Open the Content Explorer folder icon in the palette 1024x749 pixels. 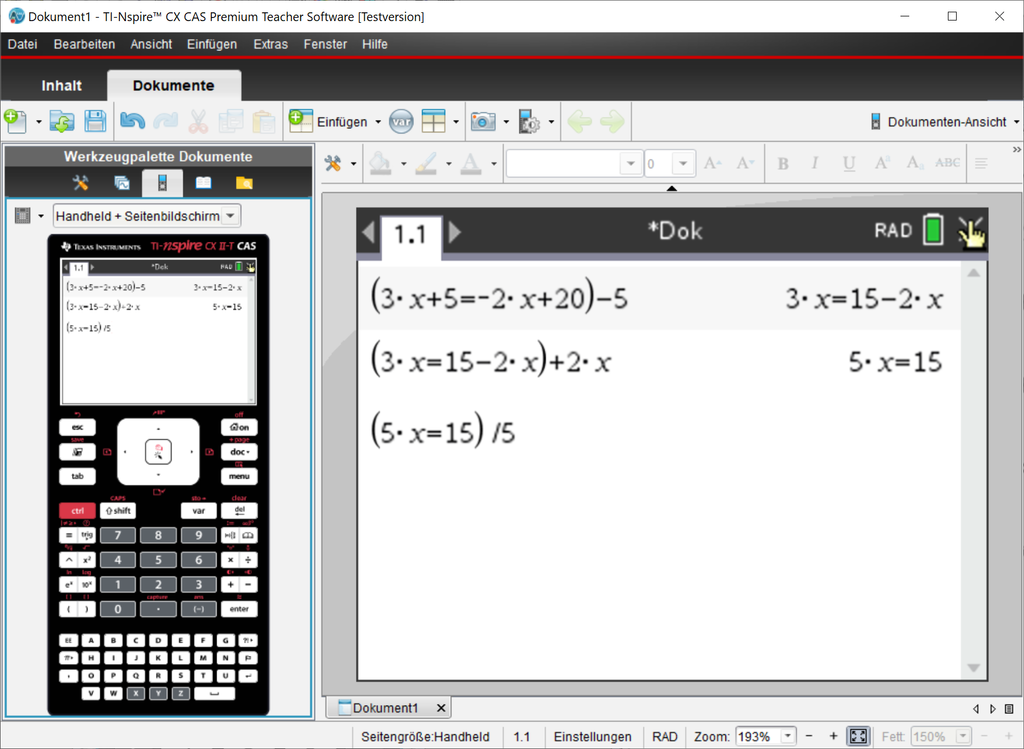[244, 183]
